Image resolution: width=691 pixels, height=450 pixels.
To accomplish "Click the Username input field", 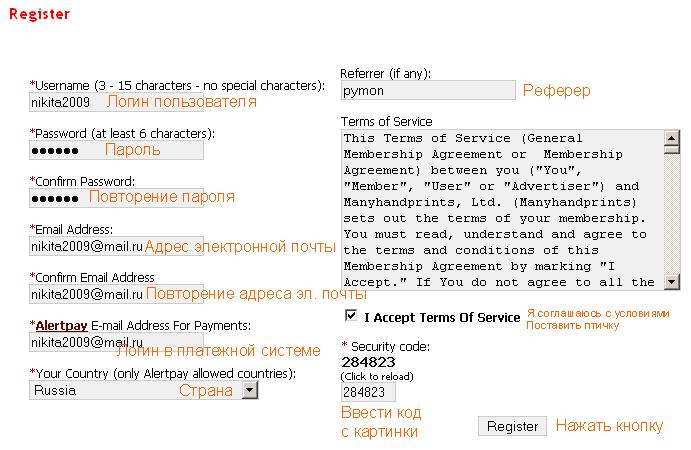I will click(116, 102).
